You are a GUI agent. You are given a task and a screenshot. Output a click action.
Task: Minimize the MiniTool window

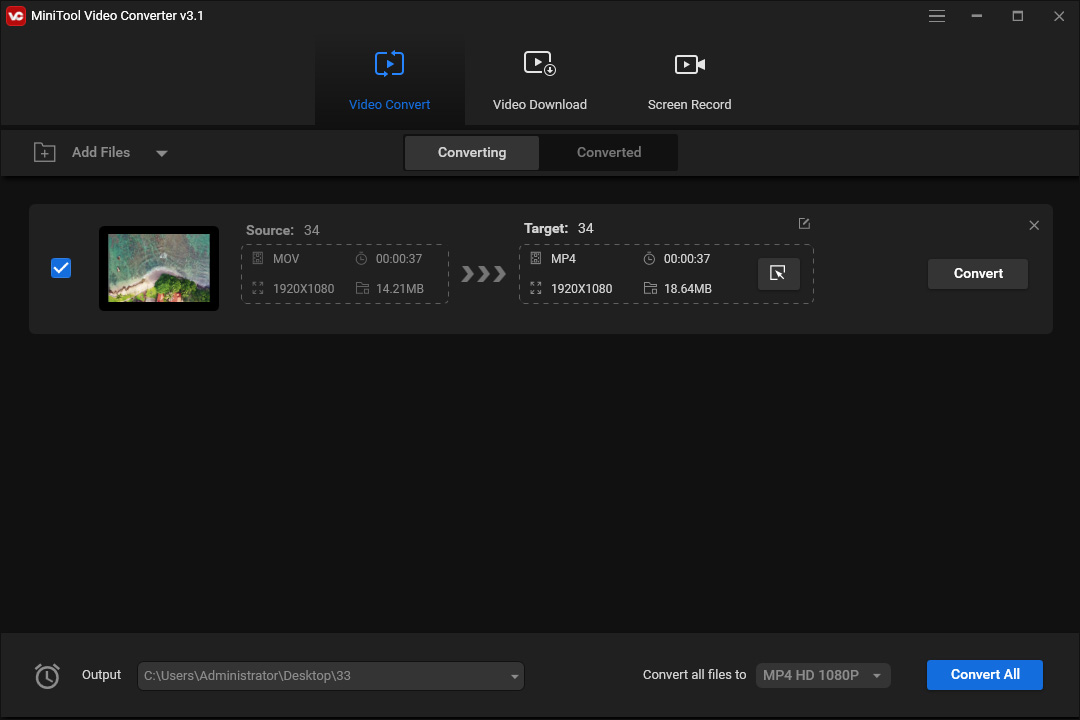(x=977, y=16)
